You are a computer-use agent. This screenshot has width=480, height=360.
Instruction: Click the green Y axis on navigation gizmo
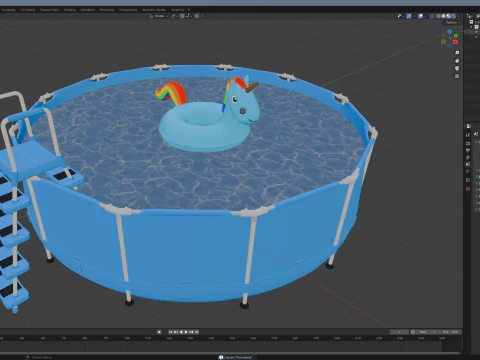(x=456, y=36)
